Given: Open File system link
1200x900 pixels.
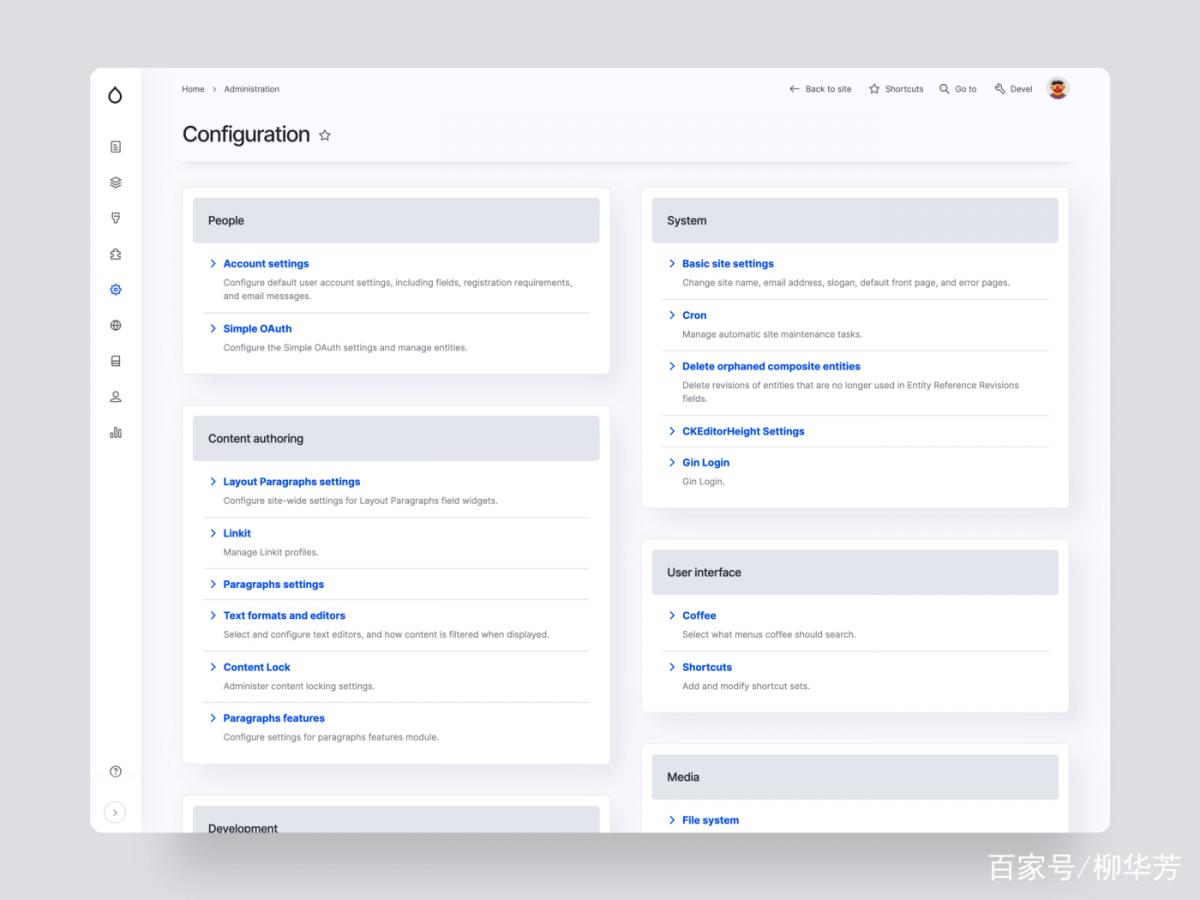Looking at the screenshot, I should click(710, 820).
